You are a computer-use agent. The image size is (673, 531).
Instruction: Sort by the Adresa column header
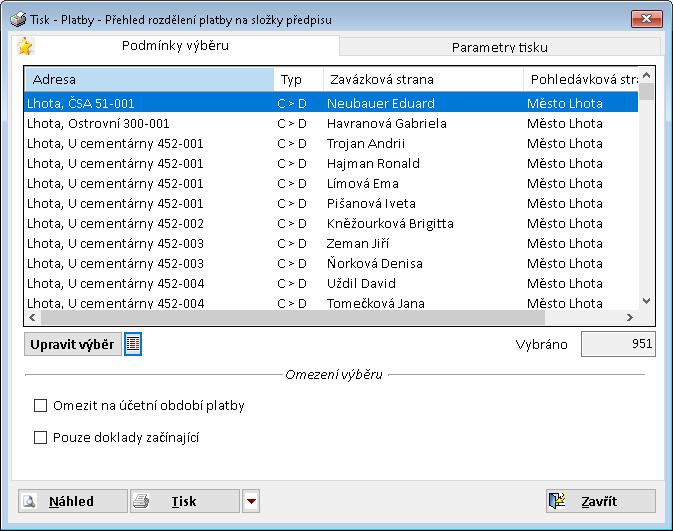148,80
